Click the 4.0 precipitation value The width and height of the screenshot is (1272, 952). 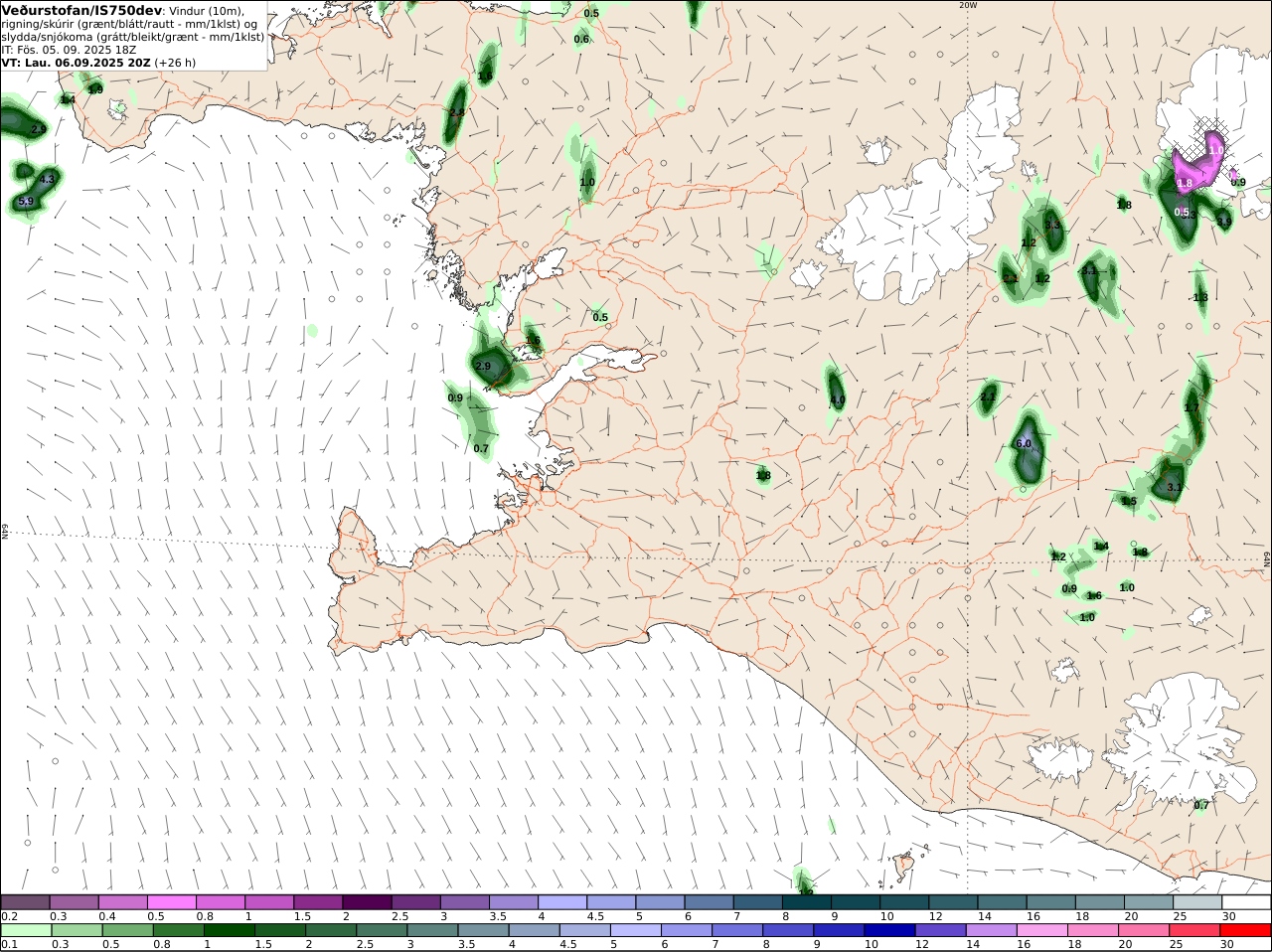pyautogui.click(x=837, y=400)
